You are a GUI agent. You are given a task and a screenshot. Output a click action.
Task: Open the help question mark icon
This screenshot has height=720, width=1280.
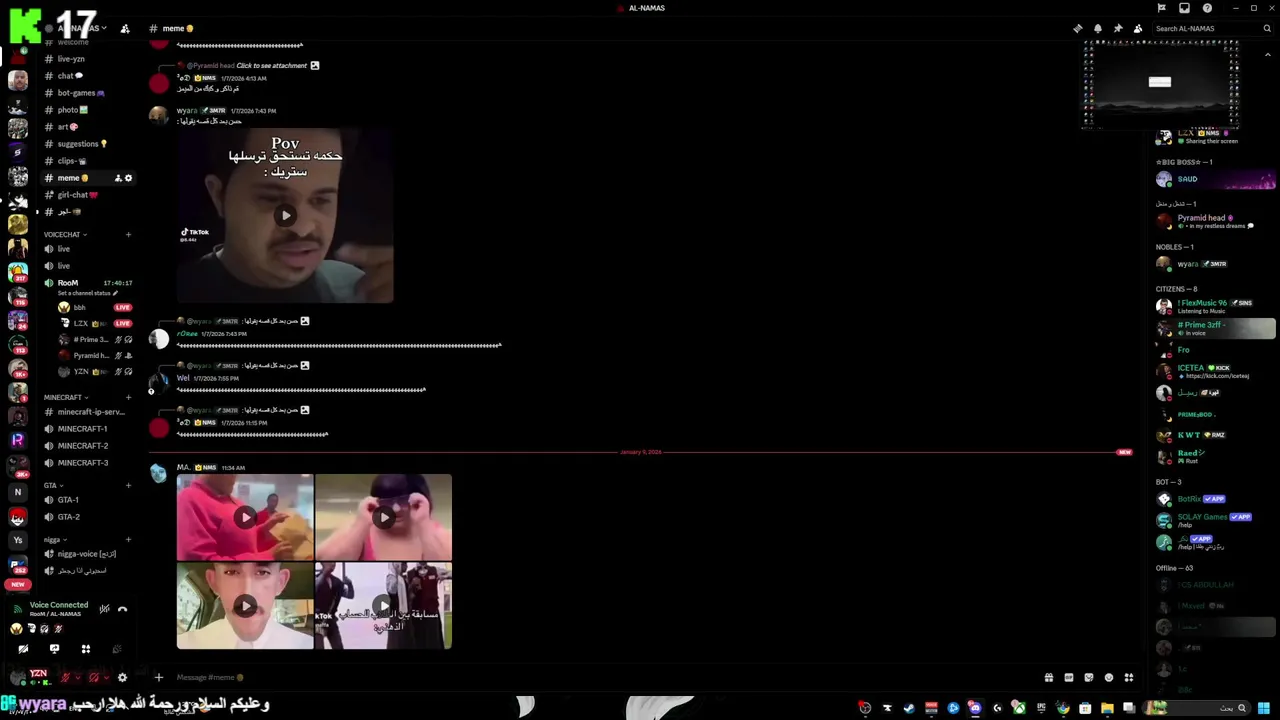[1207, 8]
